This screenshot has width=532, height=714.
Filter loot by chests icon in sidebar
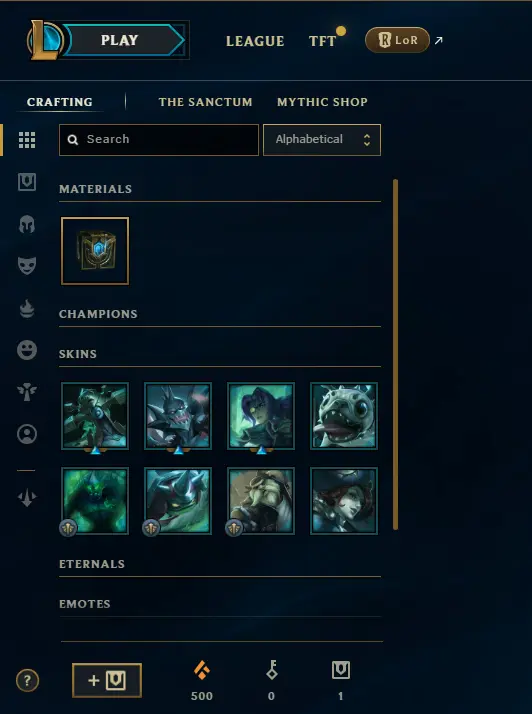coord(27,182)
